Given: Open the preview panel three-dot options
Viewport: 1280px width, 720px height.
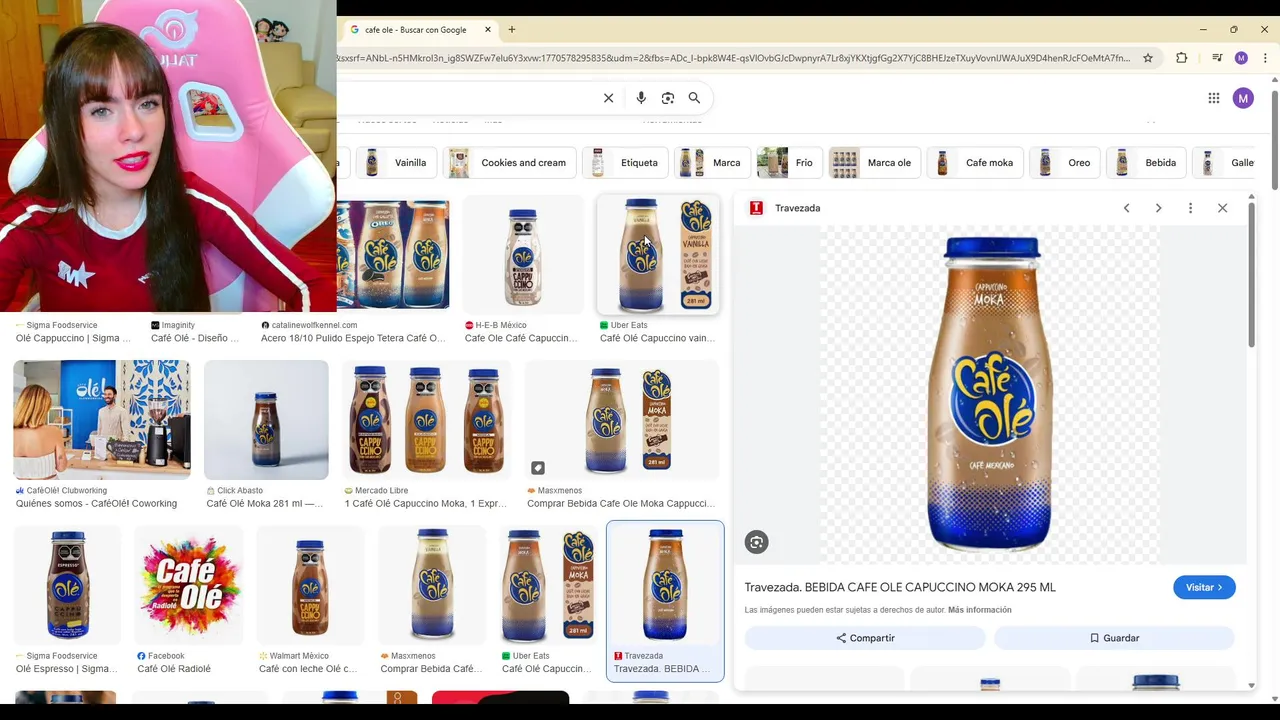Looking at the screenshot, I should coord(1190,208).
